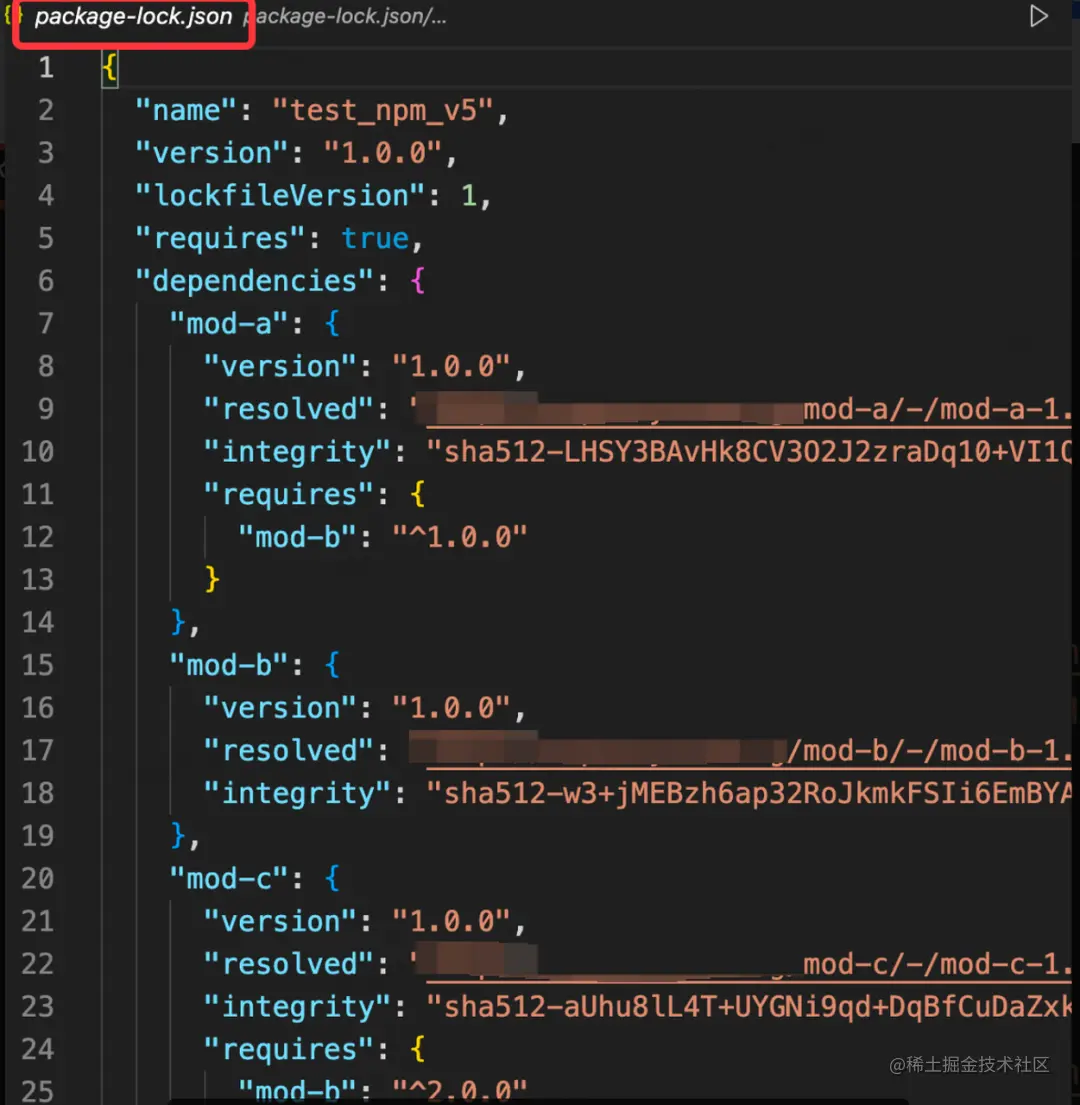
Task: Click the version "1.0.0" value on line 3
Action: tap(383, 154)
